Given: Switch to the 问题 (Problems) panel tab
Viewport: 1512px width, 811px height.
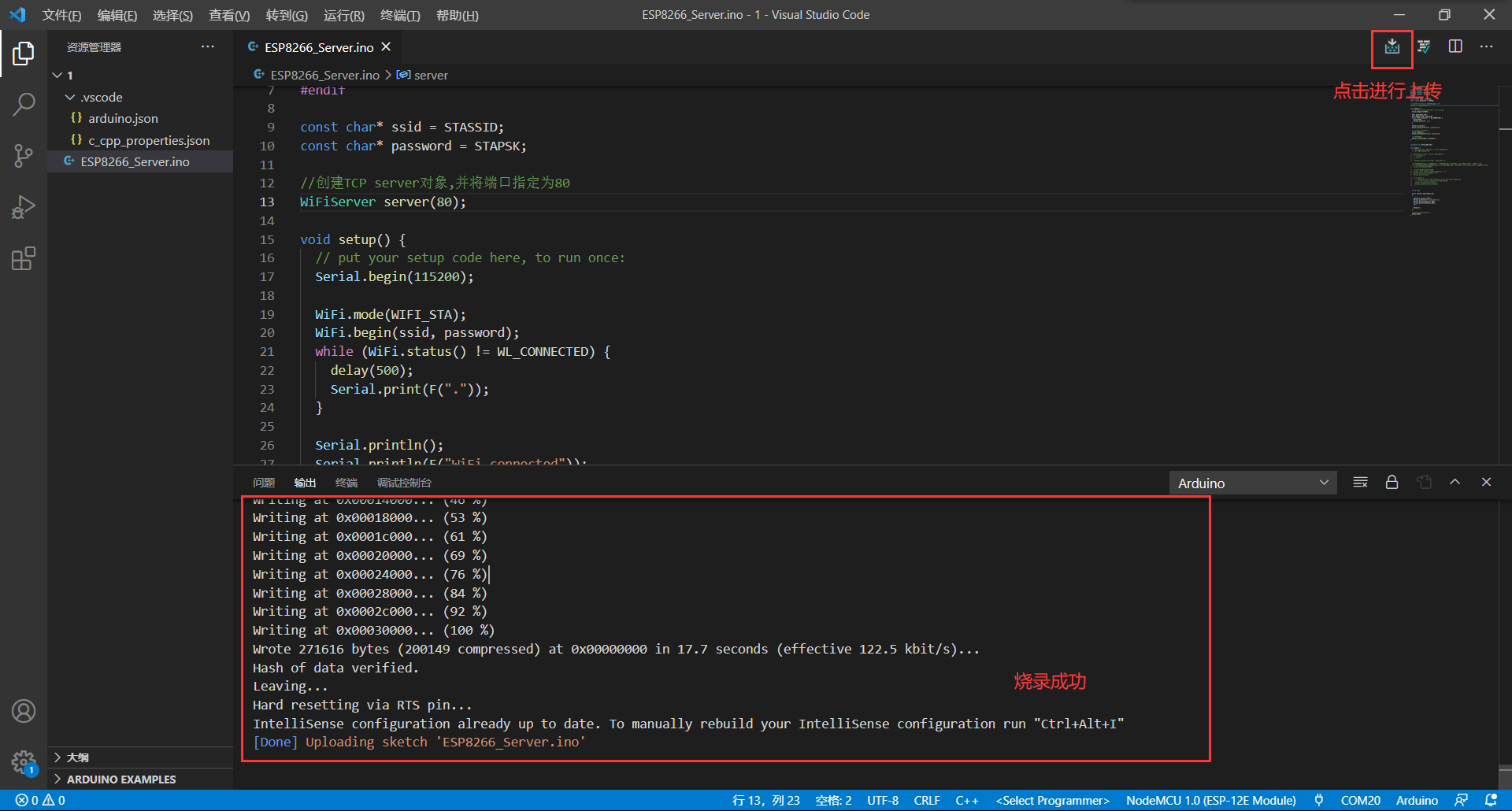Looking at the screenshot, I should tap(264, 483).
